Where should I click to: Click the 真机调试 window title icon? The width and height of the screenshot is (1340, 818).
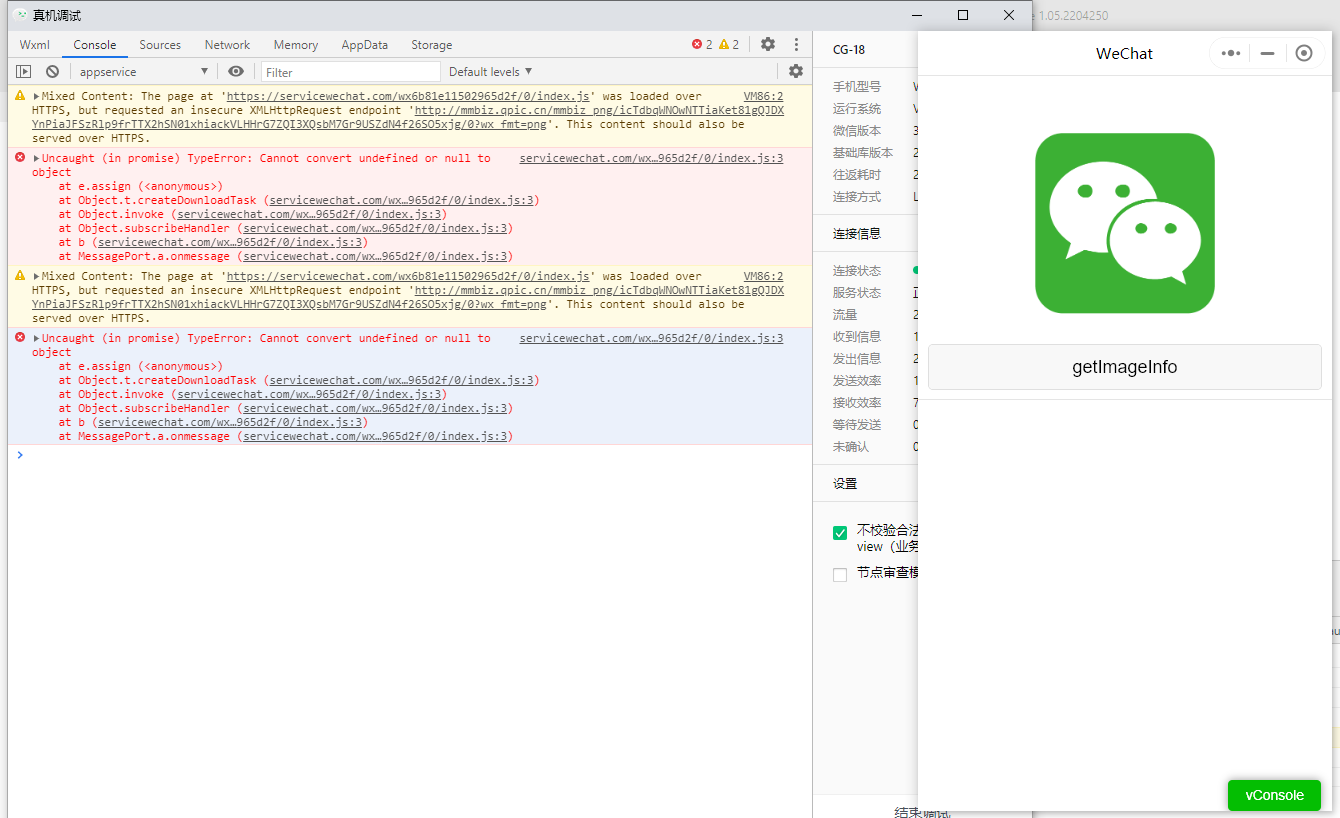click(20, 15)
